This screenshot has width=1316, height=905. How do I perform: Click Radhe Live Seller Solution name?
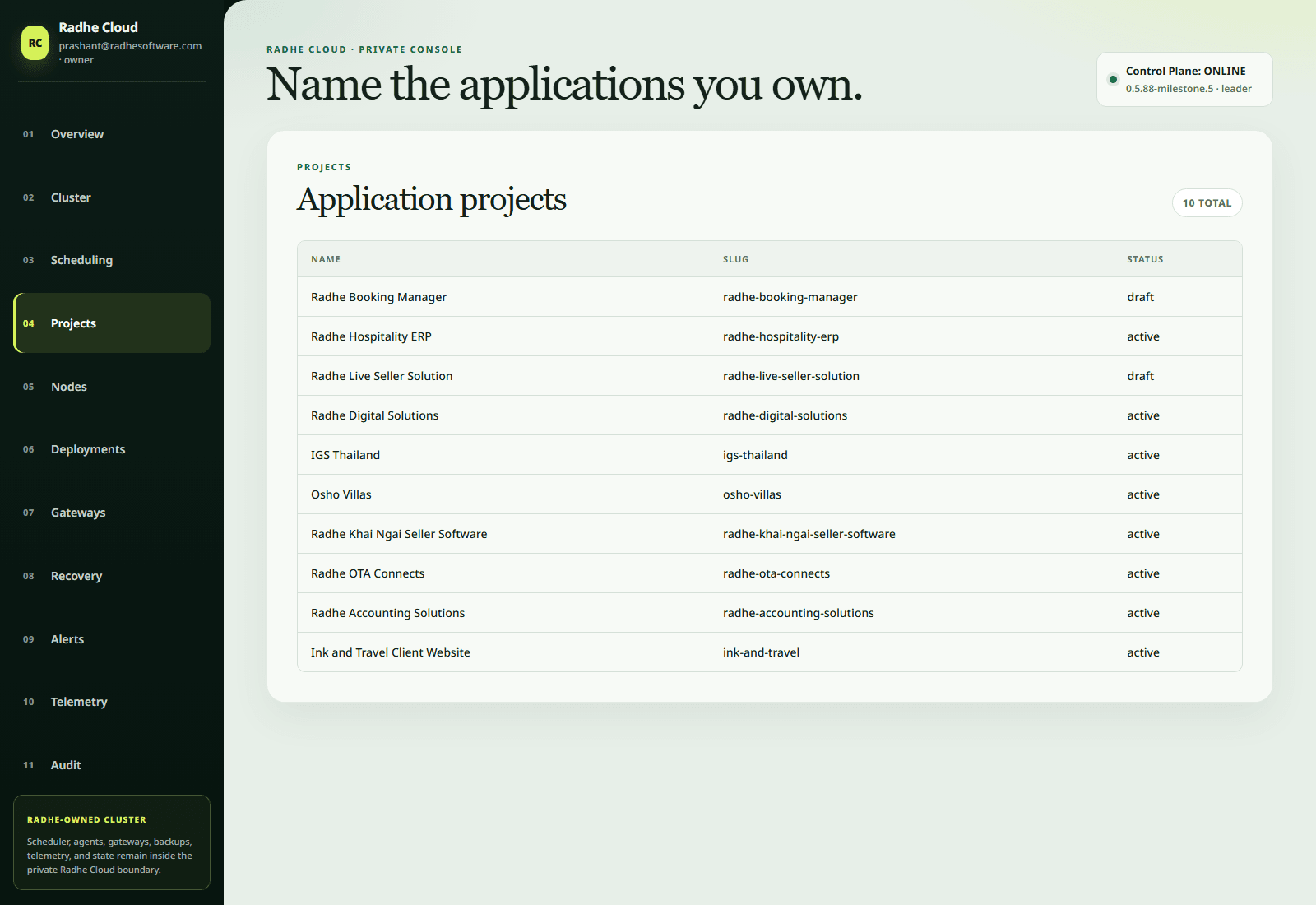click(x=382, y=376)
